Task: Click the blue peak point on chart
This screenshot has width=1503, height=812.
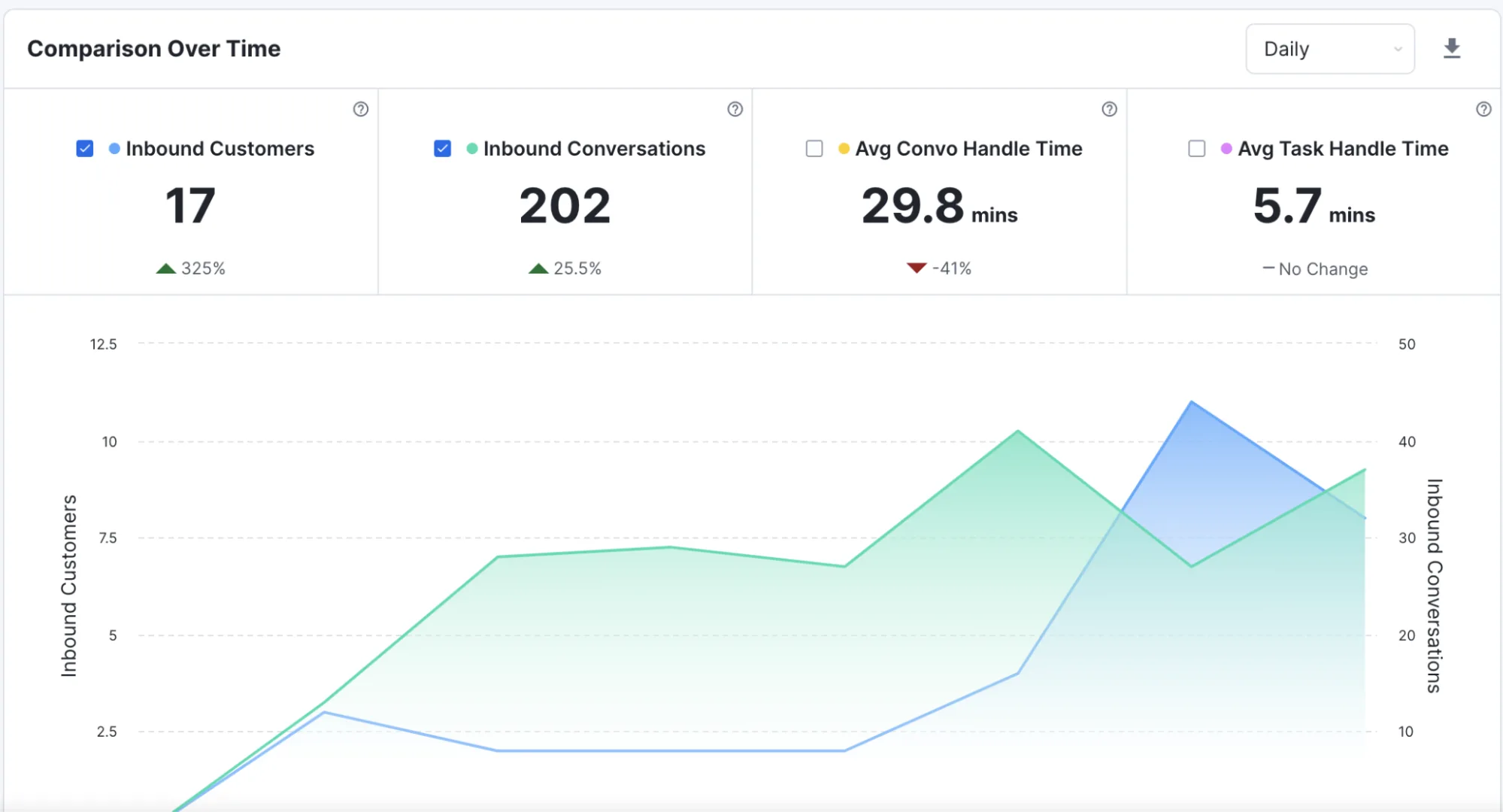Action: [1192, 402]
